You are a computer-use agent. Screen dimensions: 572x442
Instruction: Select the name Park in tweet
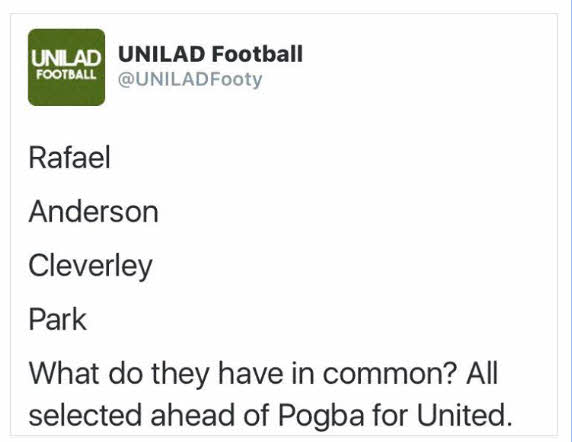click(x=58, y=319)
